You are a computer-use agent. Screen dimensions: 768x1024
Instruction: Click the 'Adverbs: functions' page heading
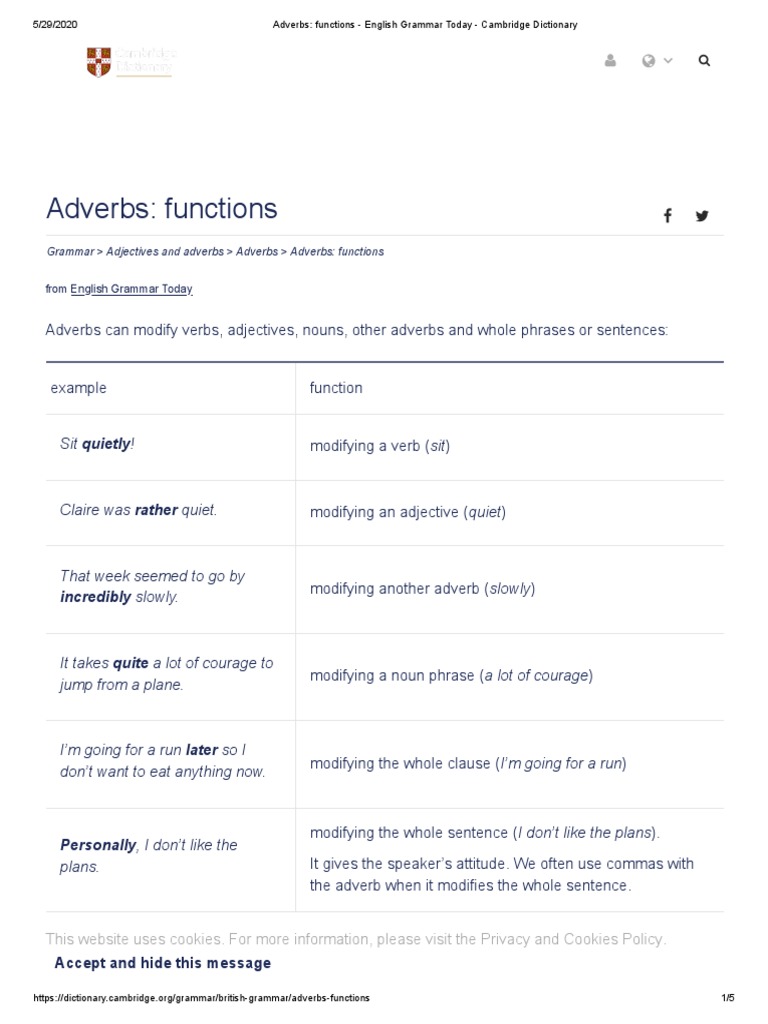(x=162, y=209)
